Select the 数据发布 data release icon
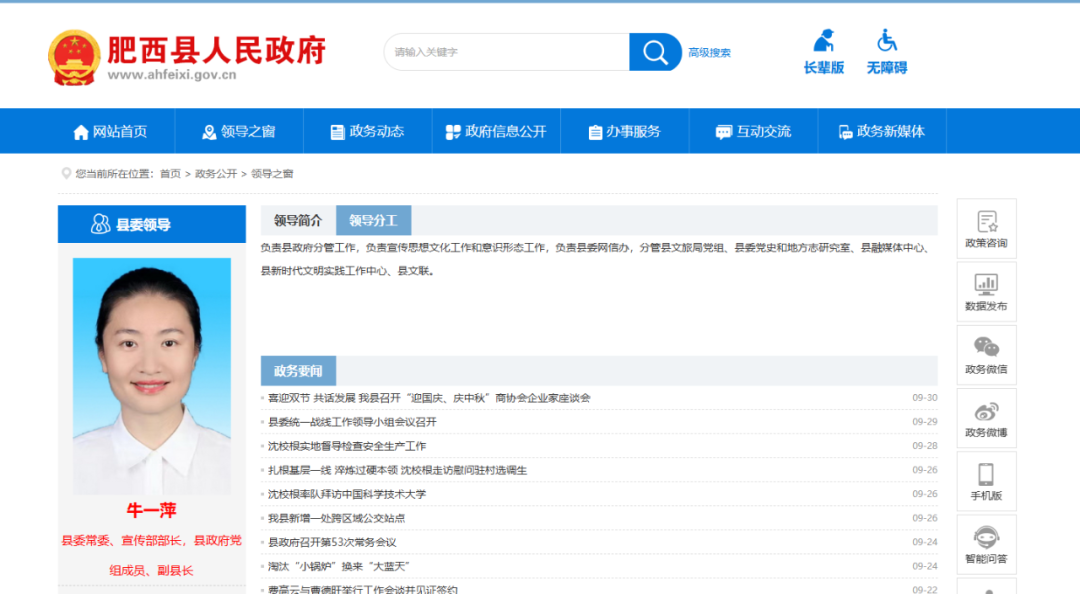 986,292
